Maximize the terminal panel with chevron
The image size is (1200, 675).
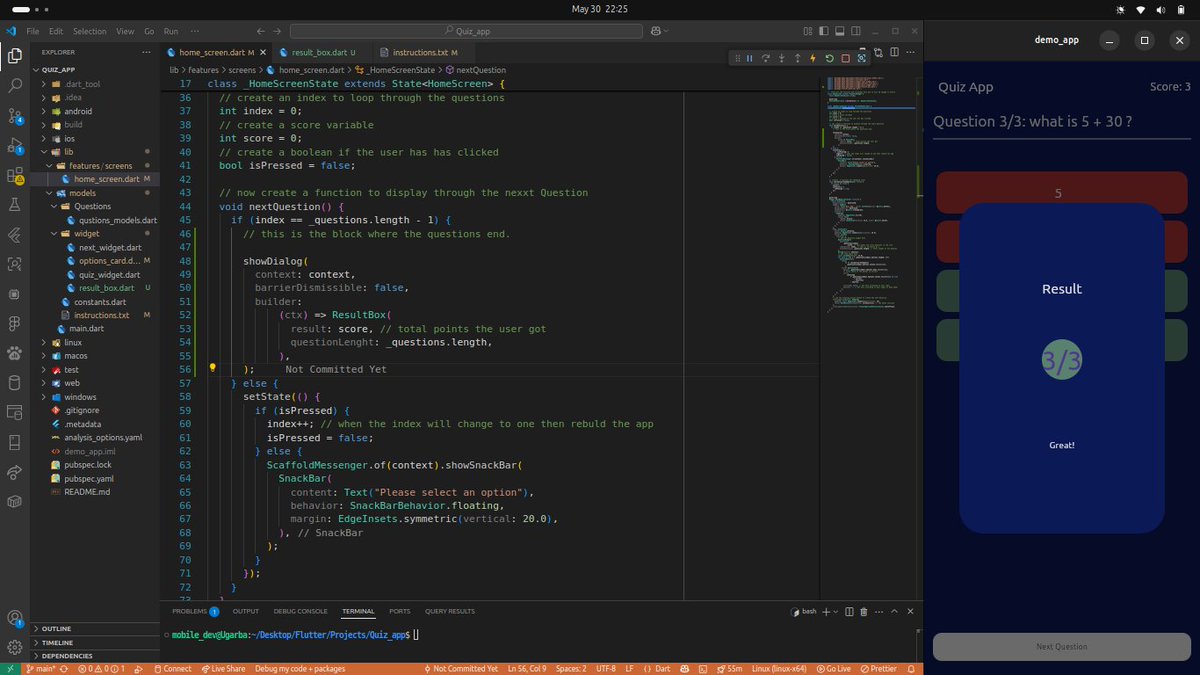click(x=894, y=611)
